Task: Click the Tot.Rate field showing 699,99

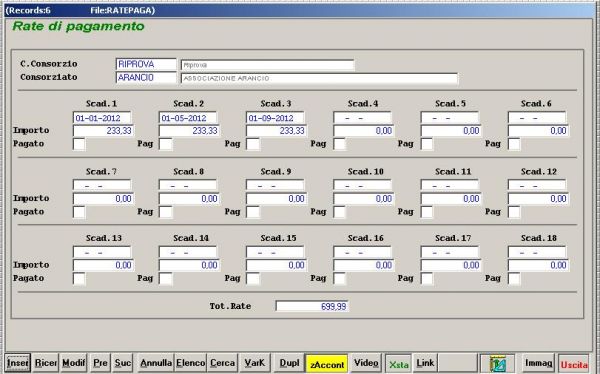Action: point(312,306)
